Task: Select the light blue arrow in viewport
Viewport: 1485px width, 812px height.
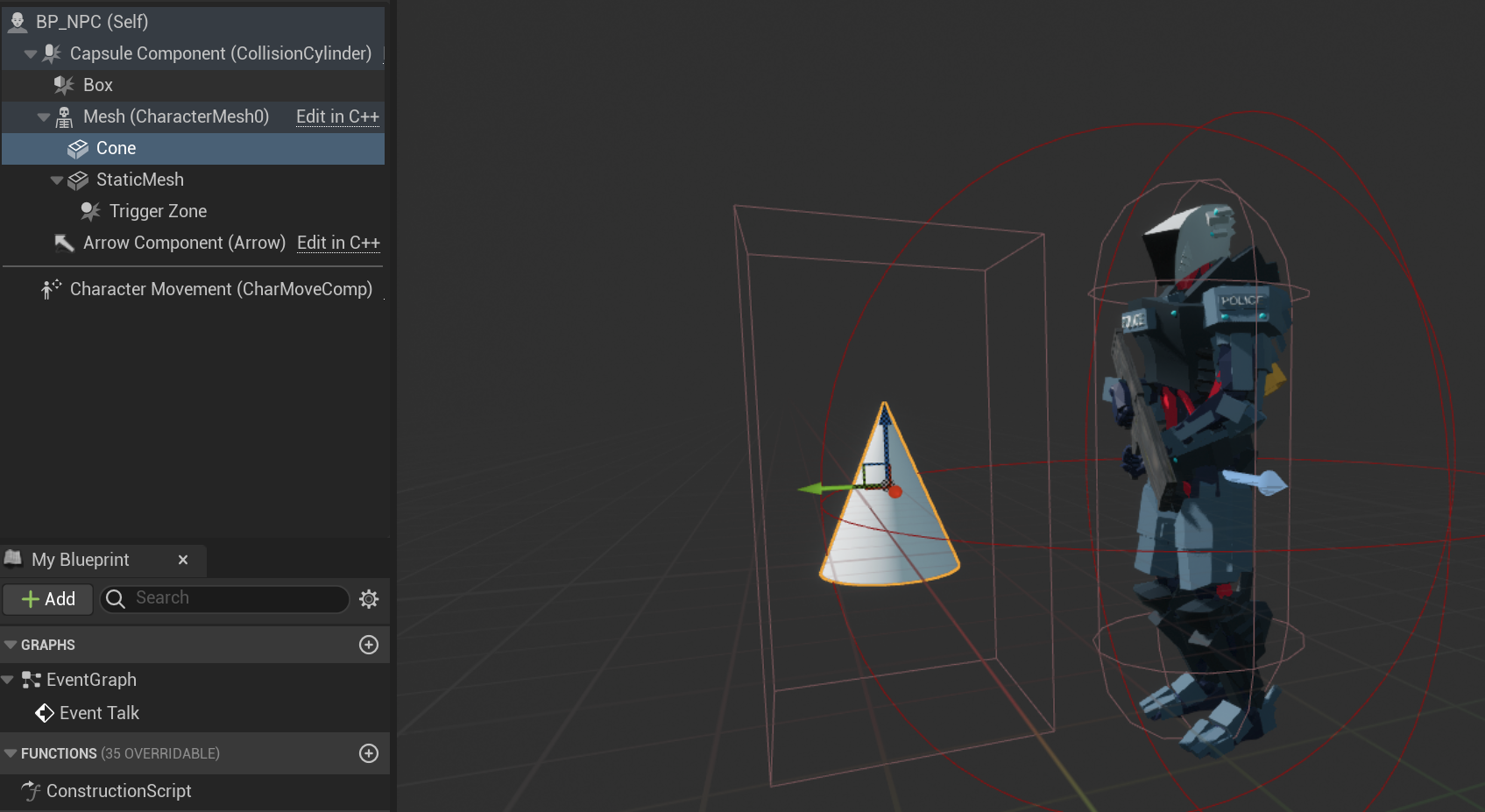Action: pos(1255,482)
